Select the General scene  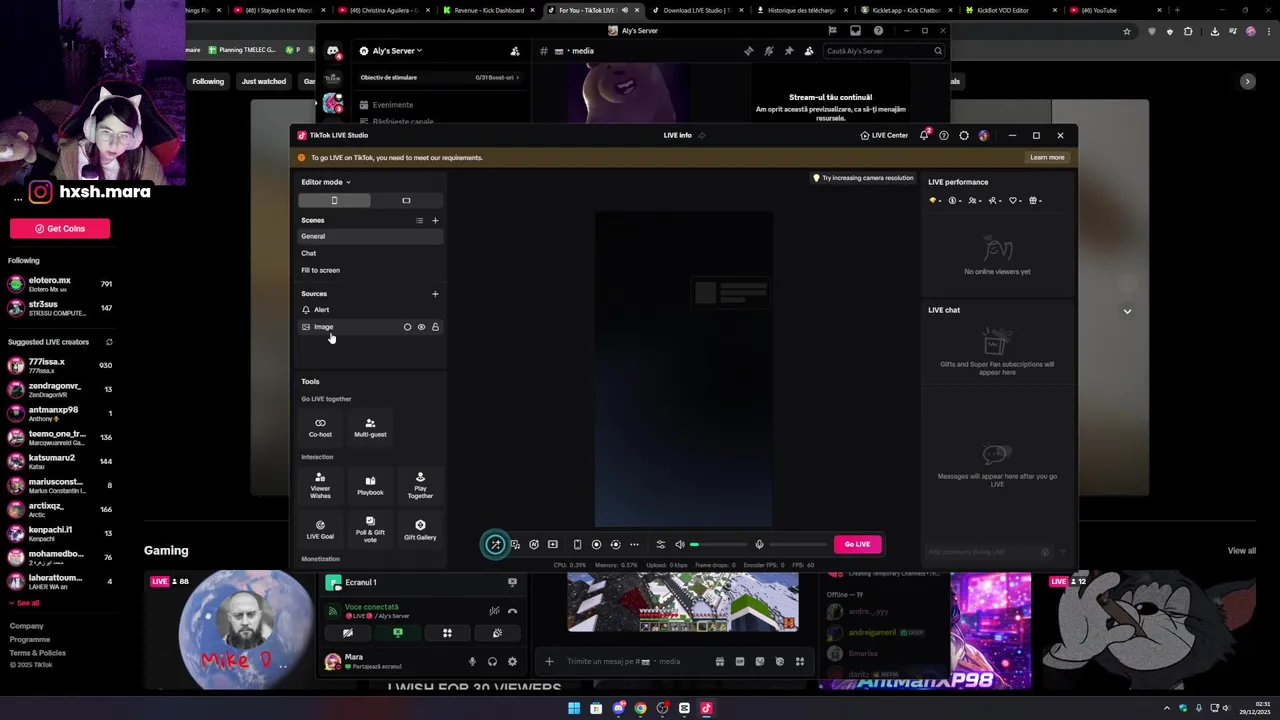[x=370, y=236]
